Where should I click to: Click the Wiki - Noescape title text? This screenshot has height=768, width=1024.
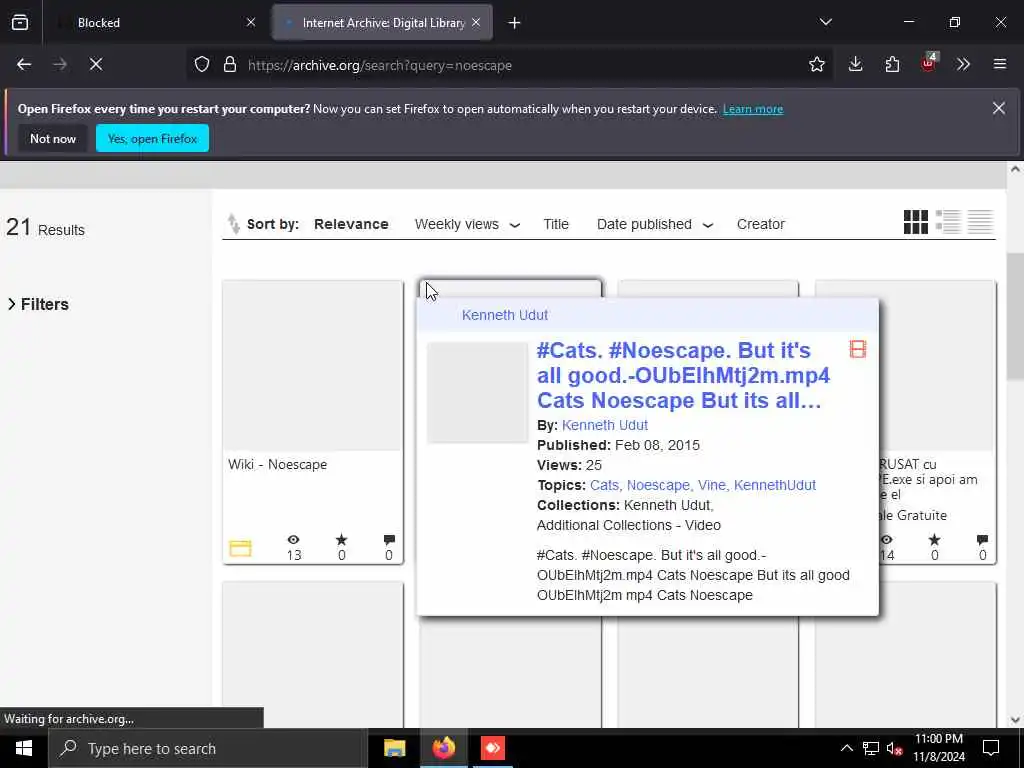click(278, 464)
